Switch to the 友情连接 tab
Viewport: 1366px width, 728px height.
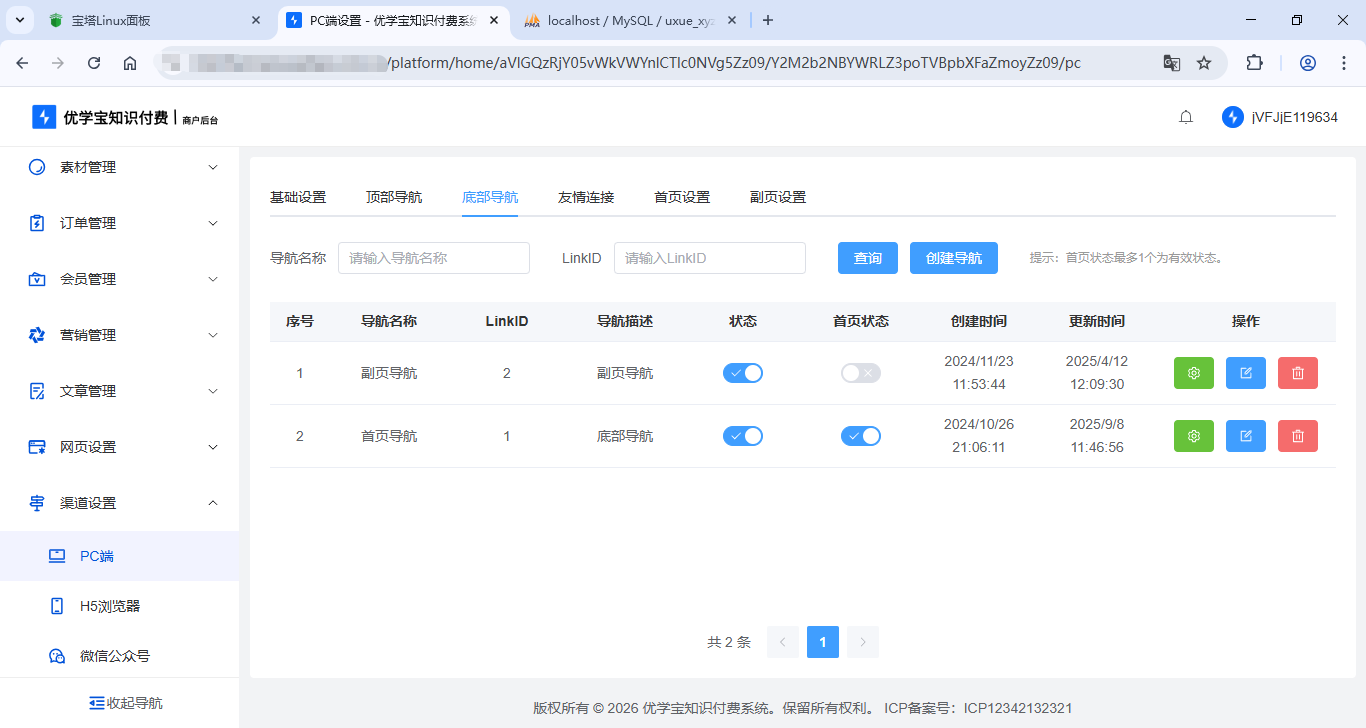(x=586, y=197)
